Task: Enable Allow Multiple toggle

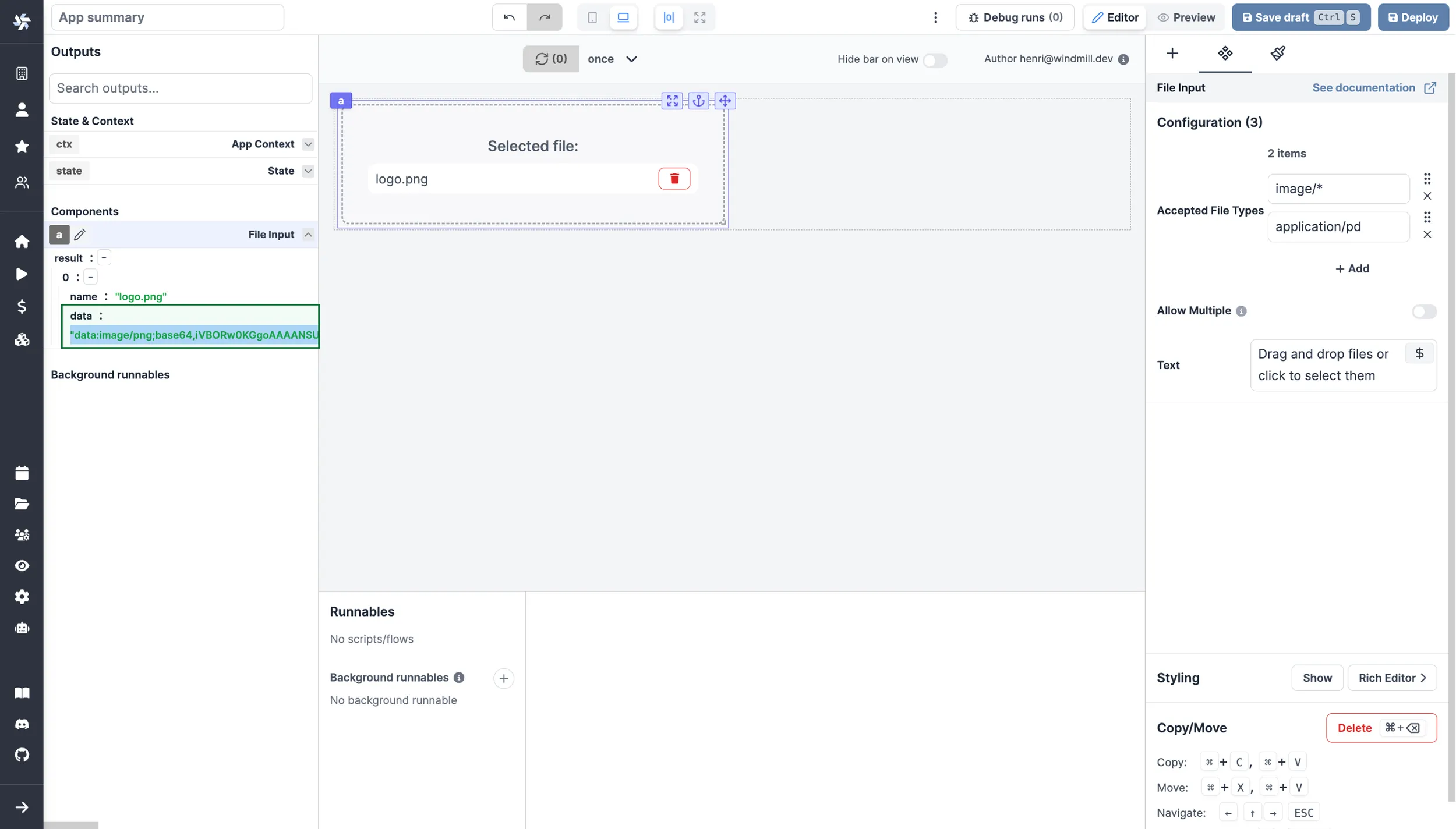Action: click(1423, 311)
